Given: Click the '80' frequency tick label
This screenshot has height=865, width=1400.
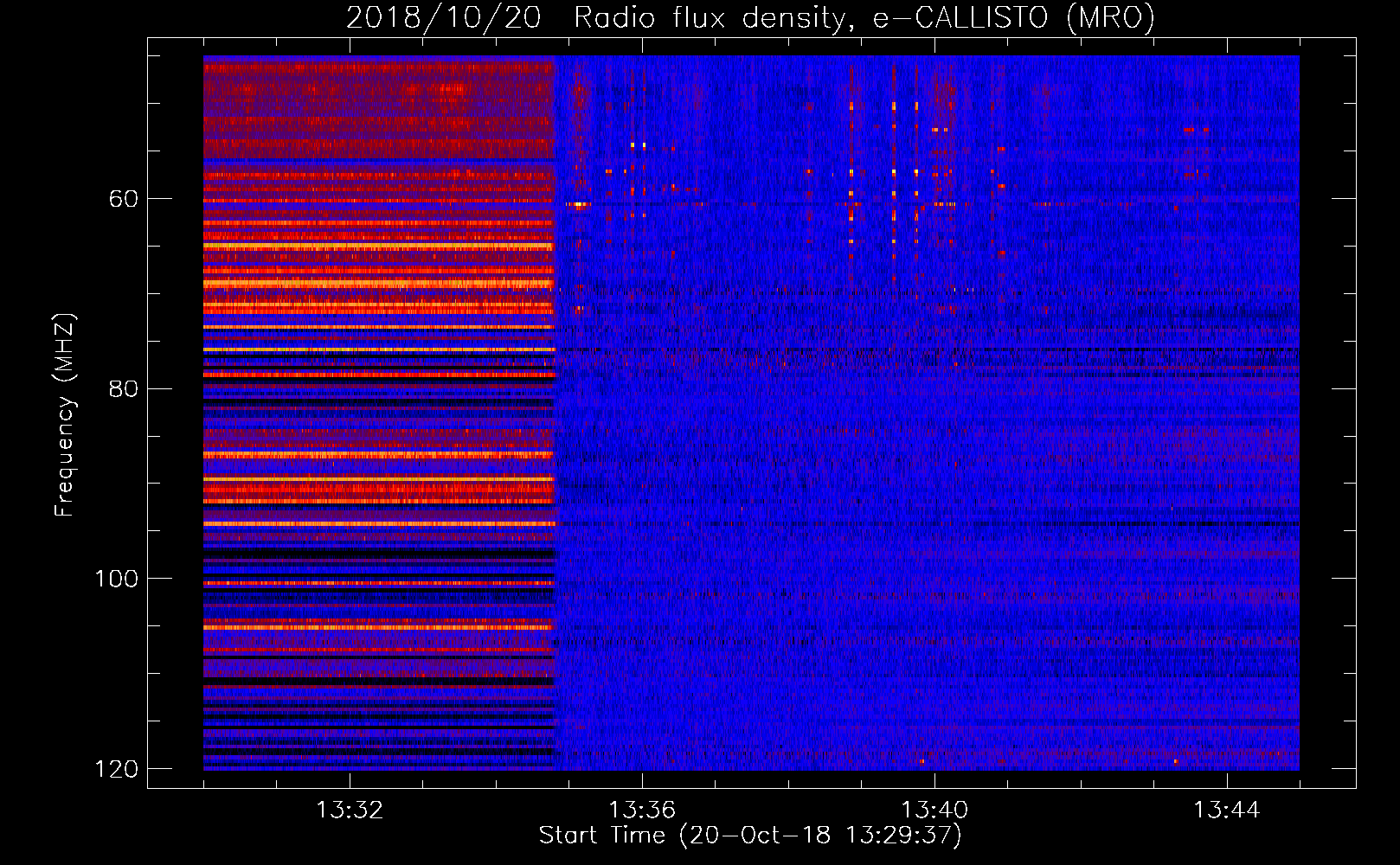Looking at the screenshot, I should (124, 388).
